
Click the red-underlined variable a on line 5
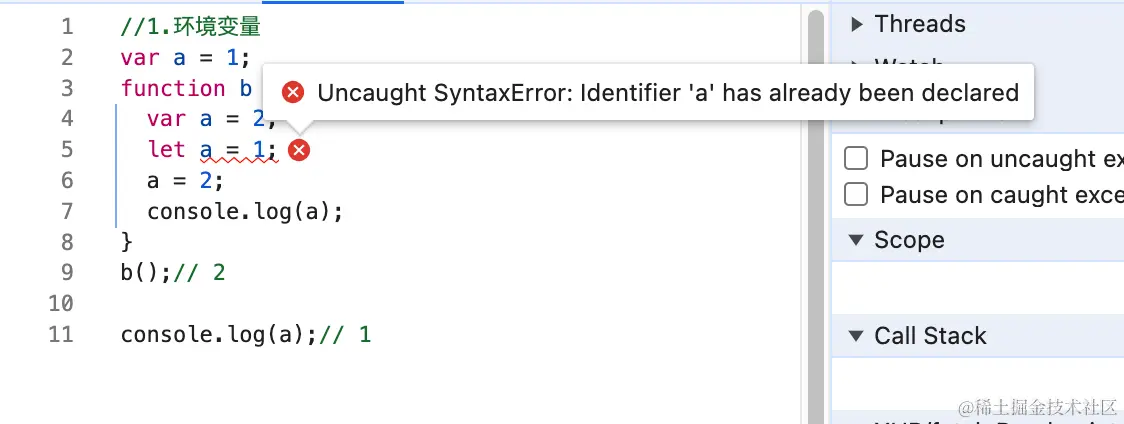click(x=206, y=150)
